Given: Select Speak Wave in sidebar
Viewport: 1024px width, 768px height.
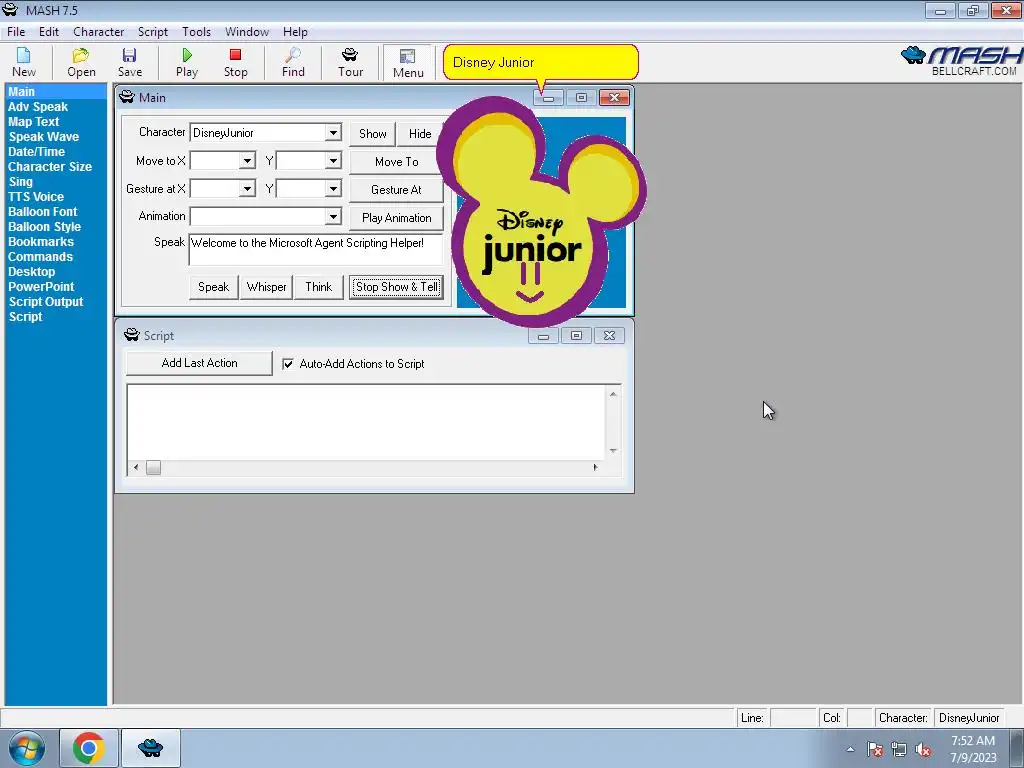Looking at the screenshot, I should [44, 136].
